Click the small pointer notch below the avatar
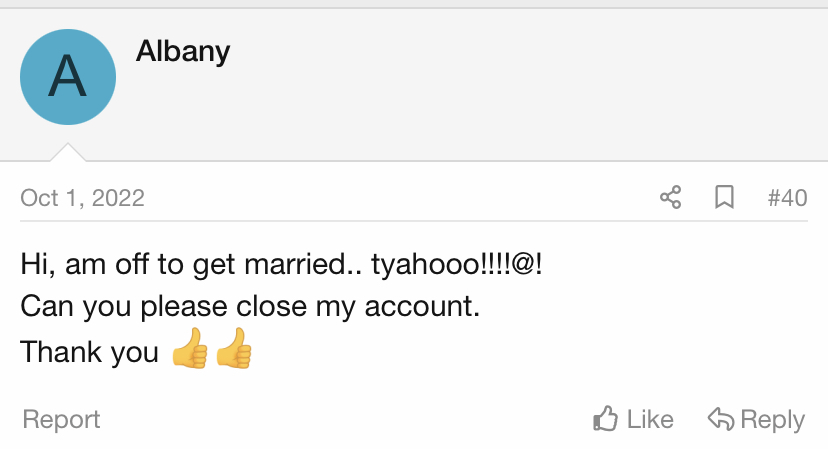 (x=67, y=152)
